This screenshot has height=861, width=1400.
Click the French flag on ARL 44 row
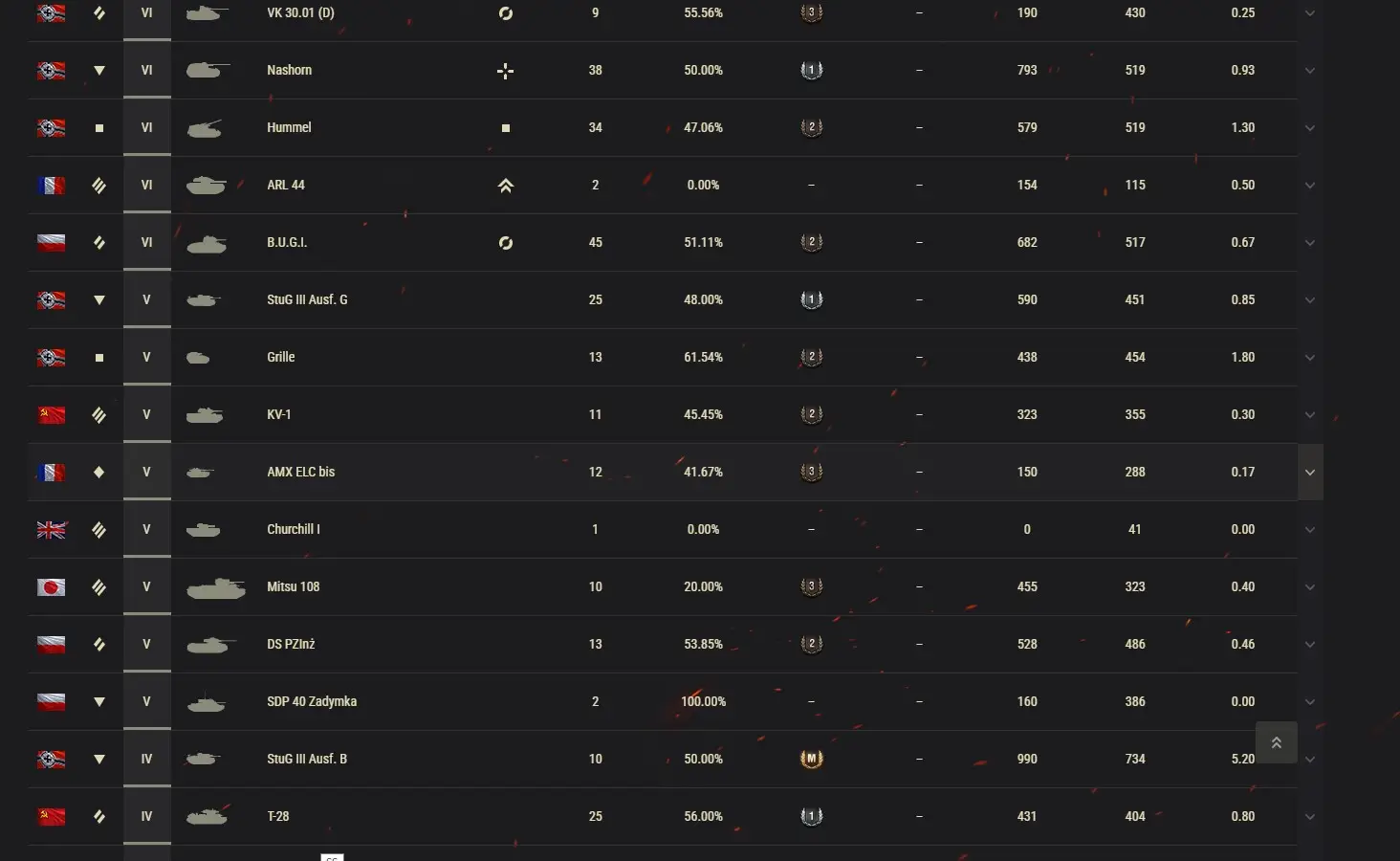click(x=51, y=186)
